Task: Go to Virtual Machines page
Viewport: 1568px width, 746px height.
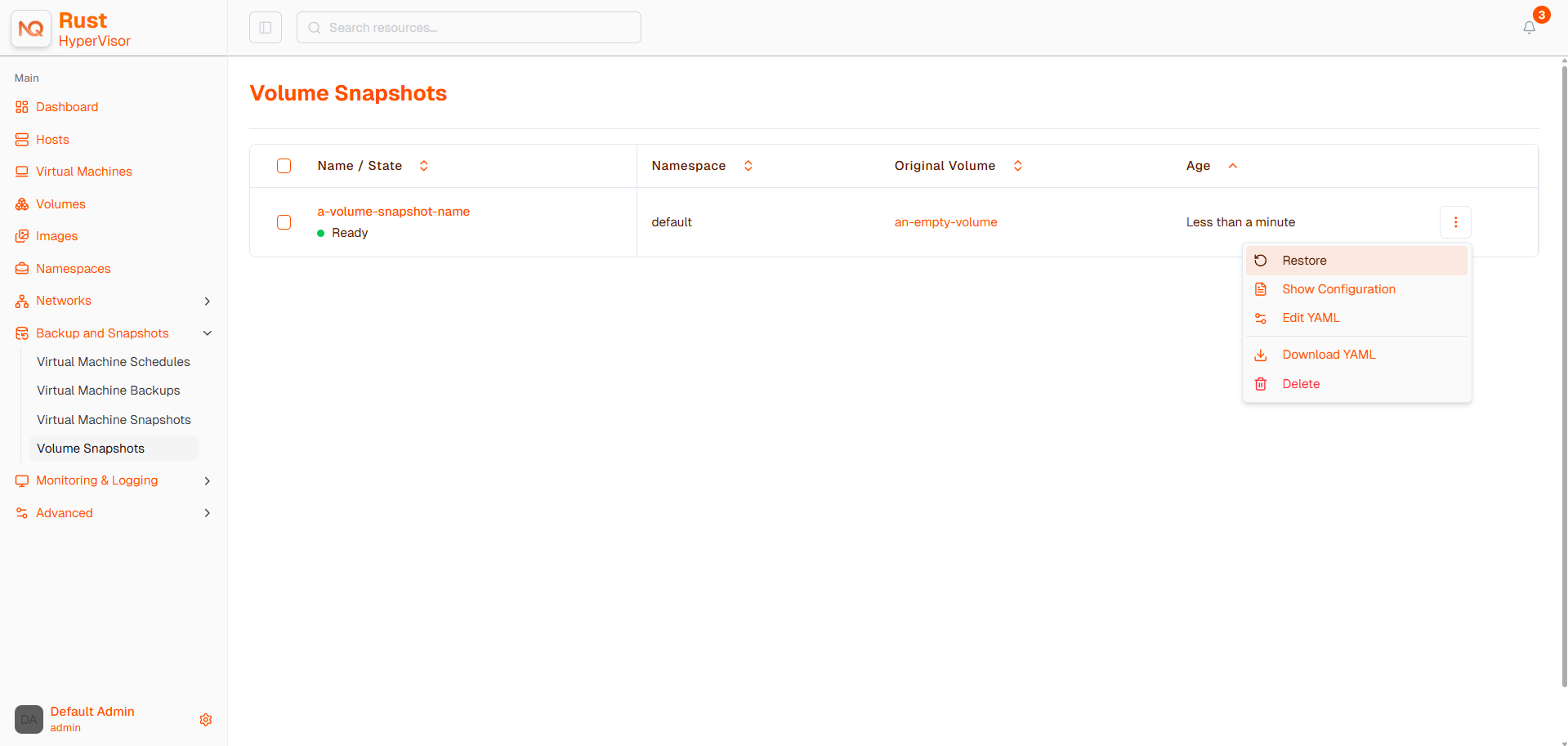Action: tap(84, 172)
